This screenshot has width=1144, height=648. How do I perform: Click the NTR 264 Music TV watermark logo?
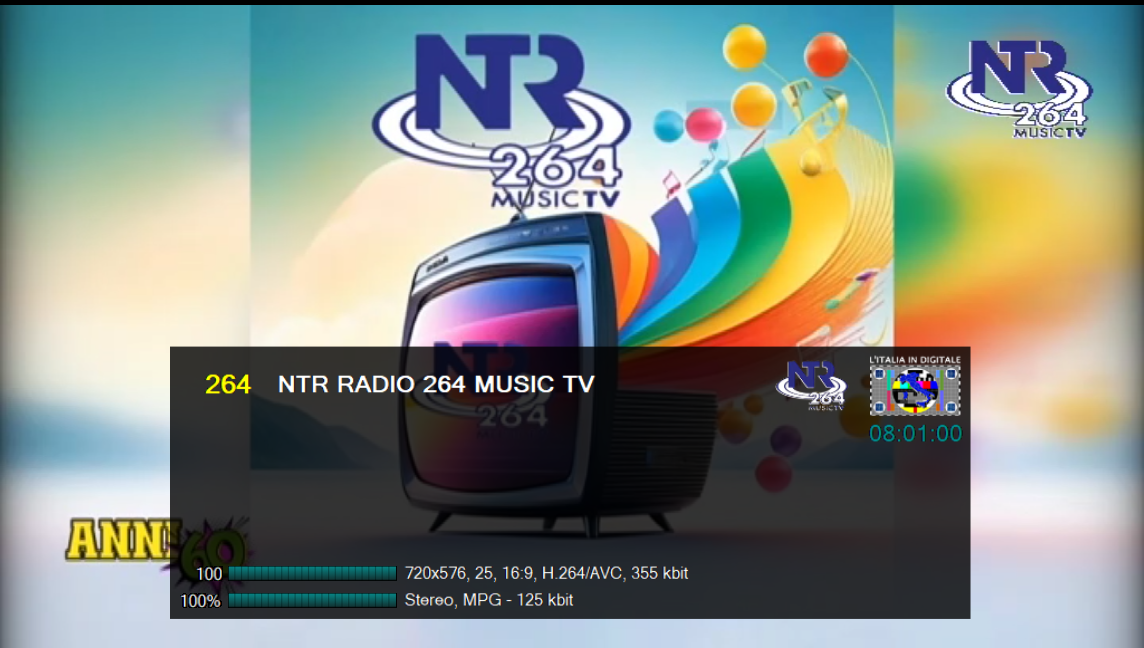[x=1019, y=89]
